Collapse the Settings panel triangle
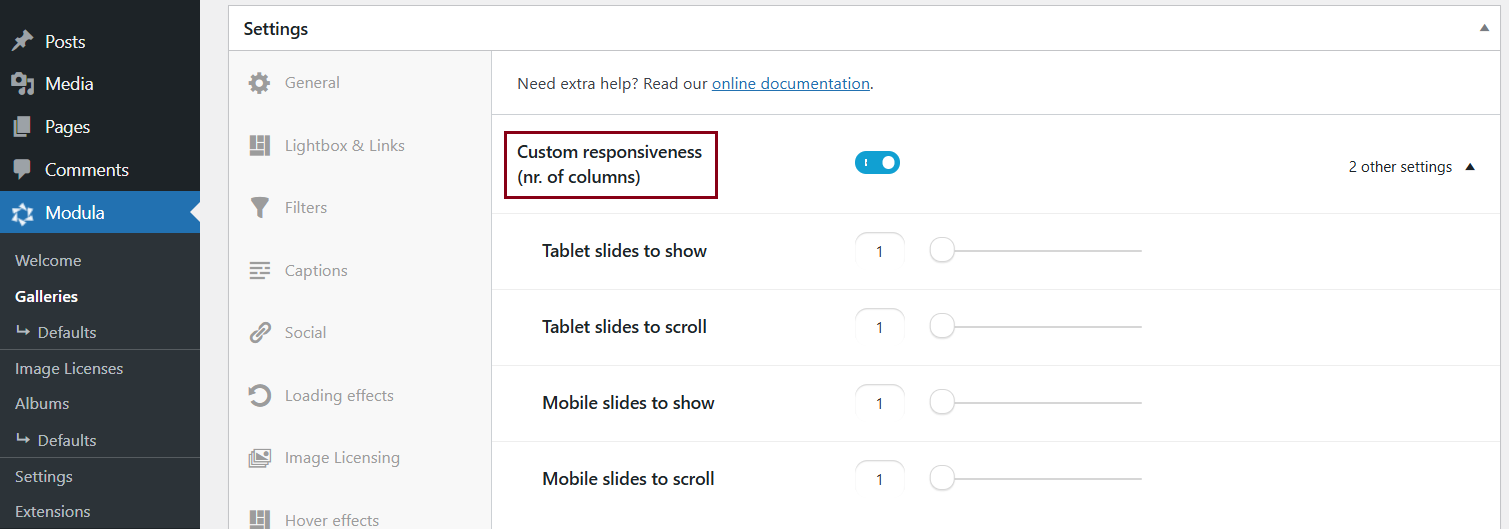Screen dimensions: 1509x529 (1485, 29)
